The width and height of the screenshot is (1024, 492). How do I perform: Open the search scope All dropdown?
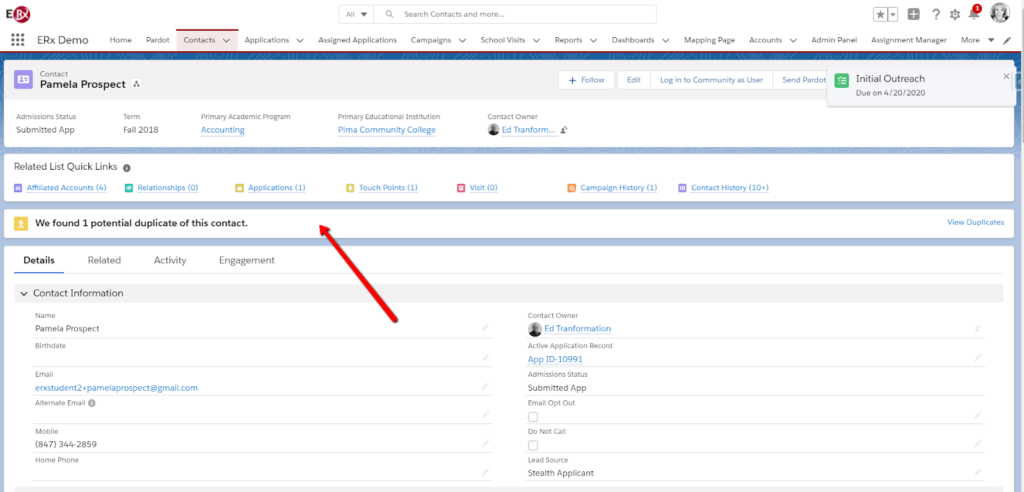357,14
